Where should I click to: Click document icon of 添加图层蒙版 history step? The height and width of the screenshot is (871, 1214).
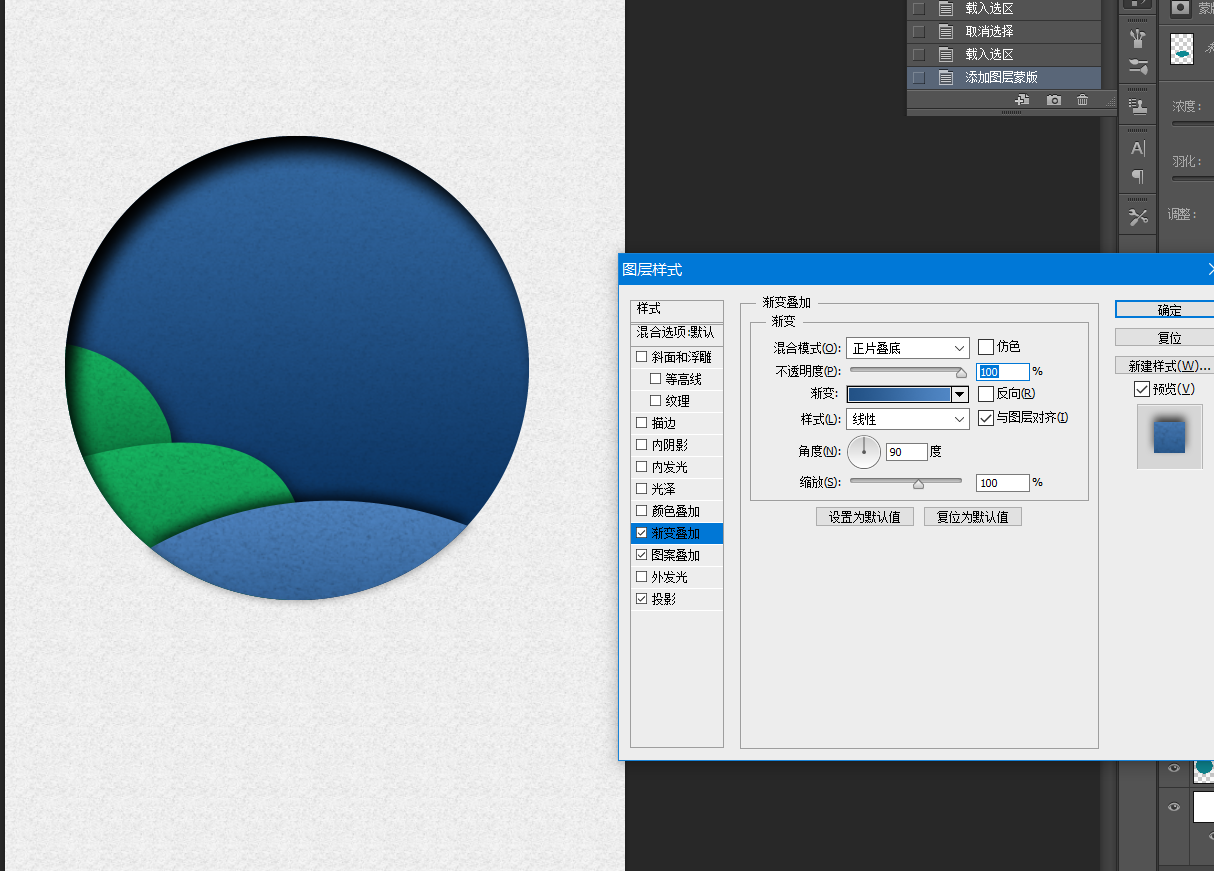[x=946, y=77]
